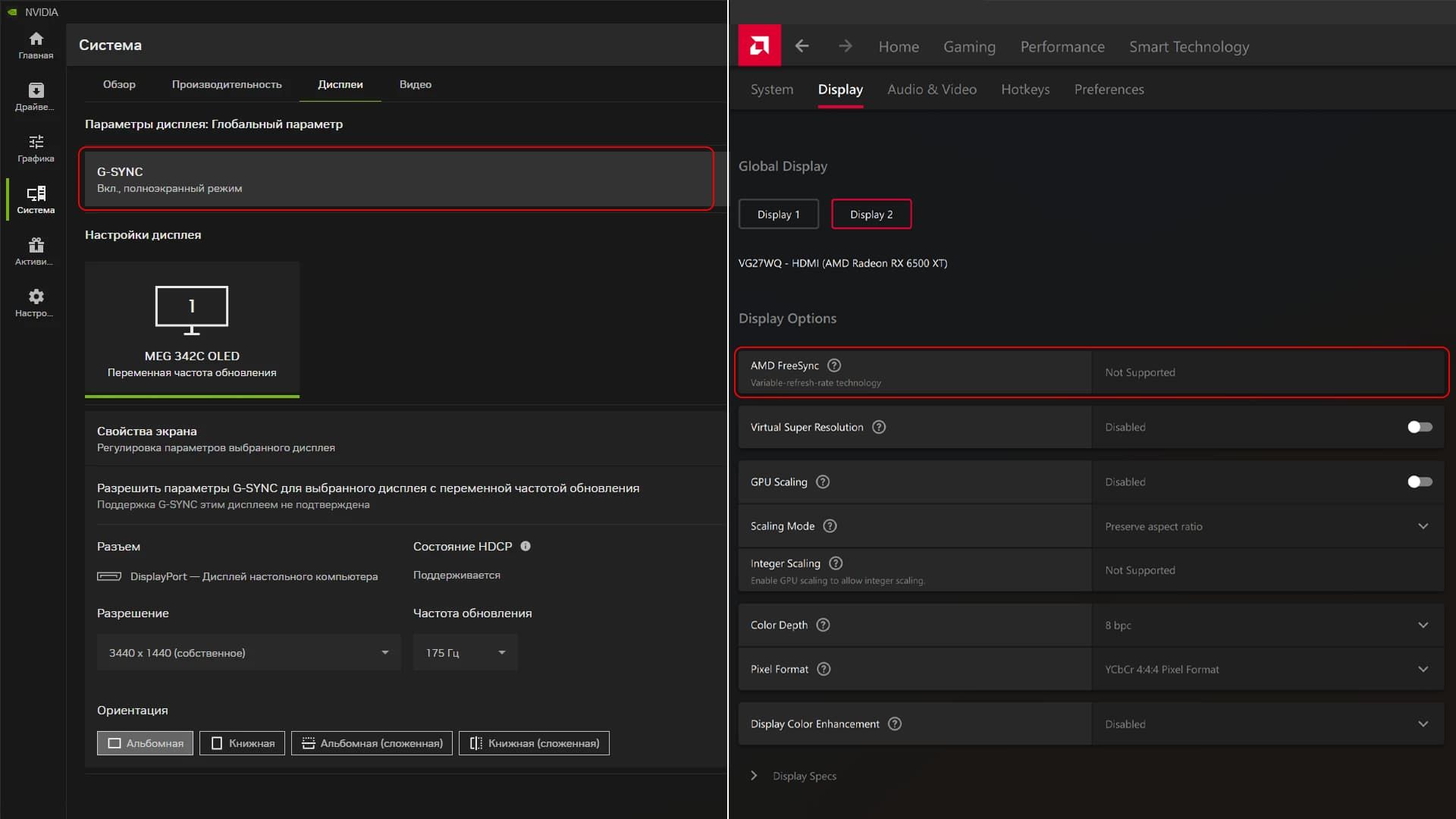The height and width of the screenshot is (819, 1456).
Task: Open resolution dropdown 3440 x 1440
Action: [249, 652]
